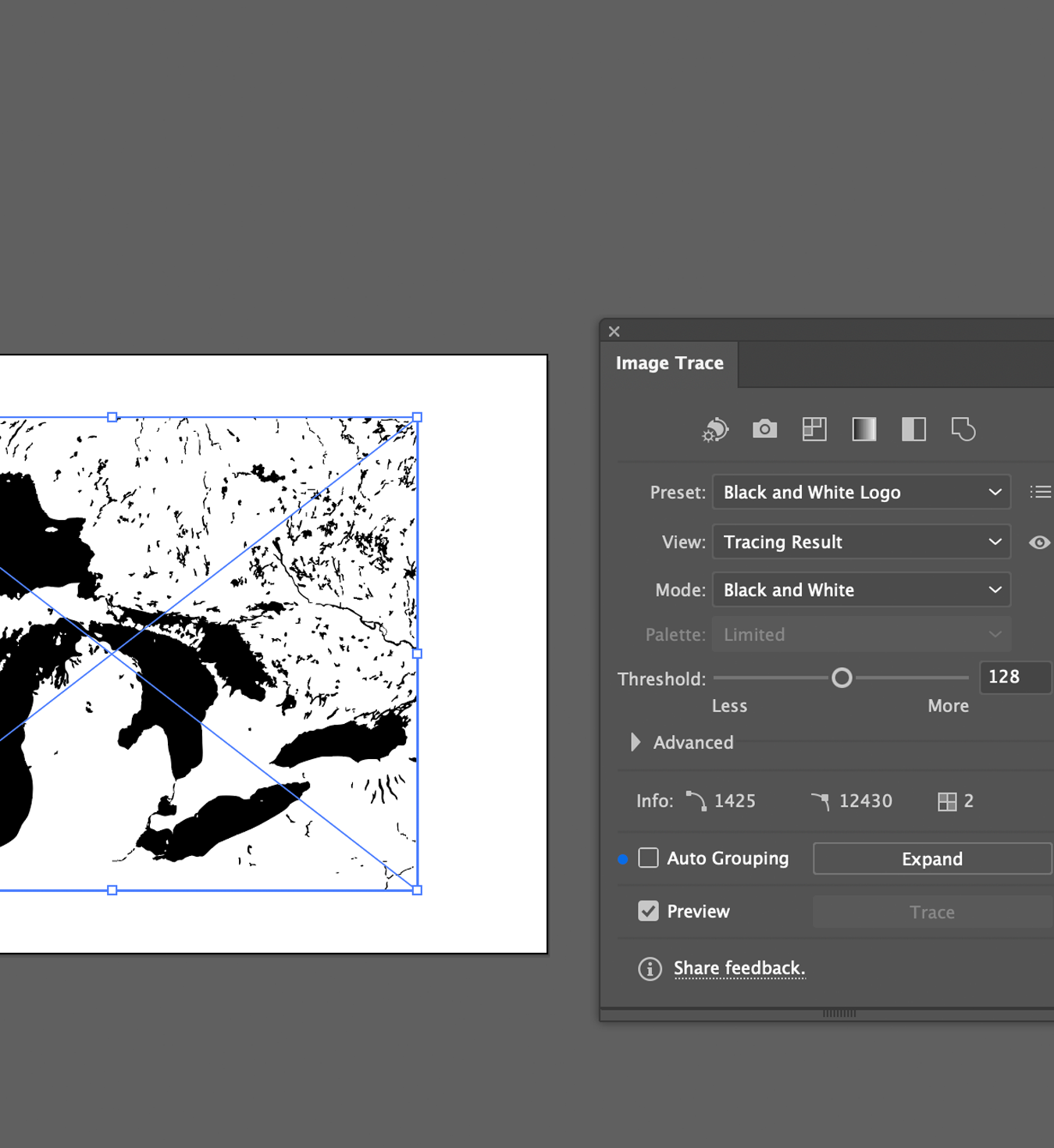Toggle the Tracing Result visibility eye
Viewport: 1054px width, 1148px height.
1038,542
